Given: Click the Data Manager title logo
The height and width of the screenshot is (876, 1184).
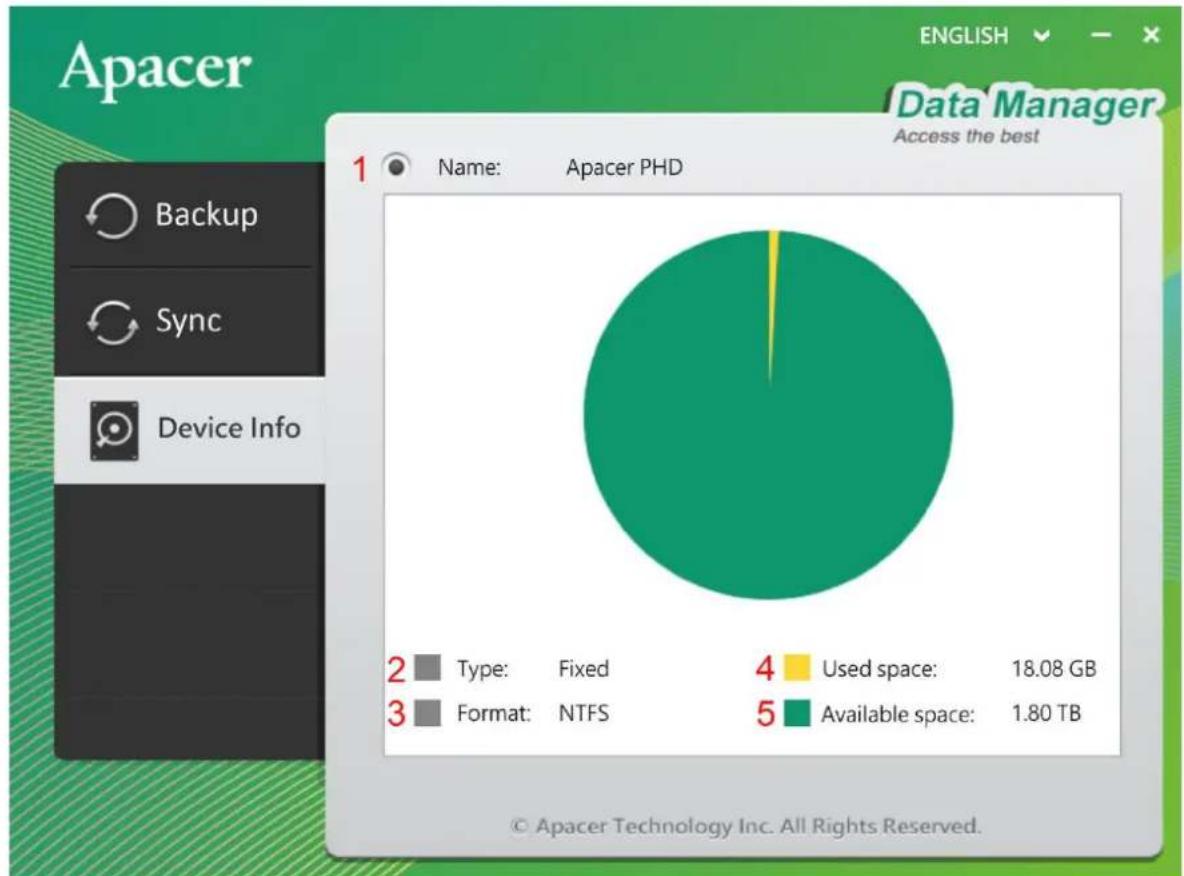Looking at the screenshot, I should click(x=1024, y=104).
